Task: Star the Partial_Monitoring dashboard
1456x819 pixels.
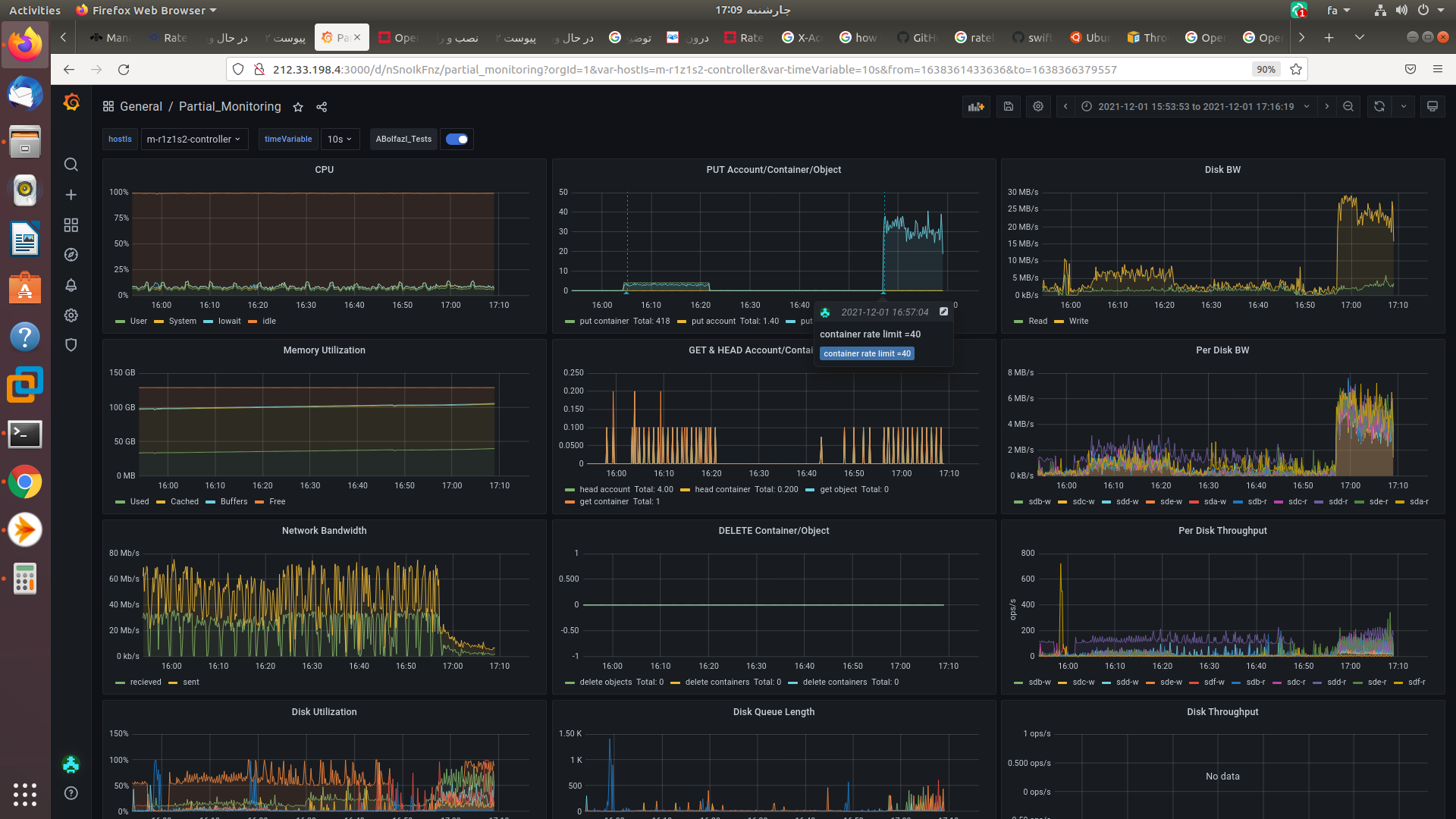Action: pos(298,107)
